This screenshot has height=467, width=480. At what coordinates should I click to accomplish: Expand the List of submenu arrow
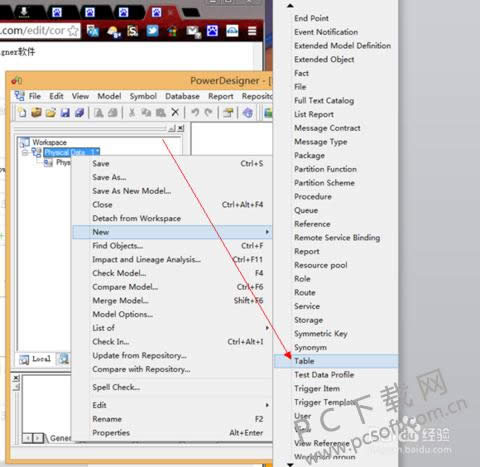[x=267, y=328]
